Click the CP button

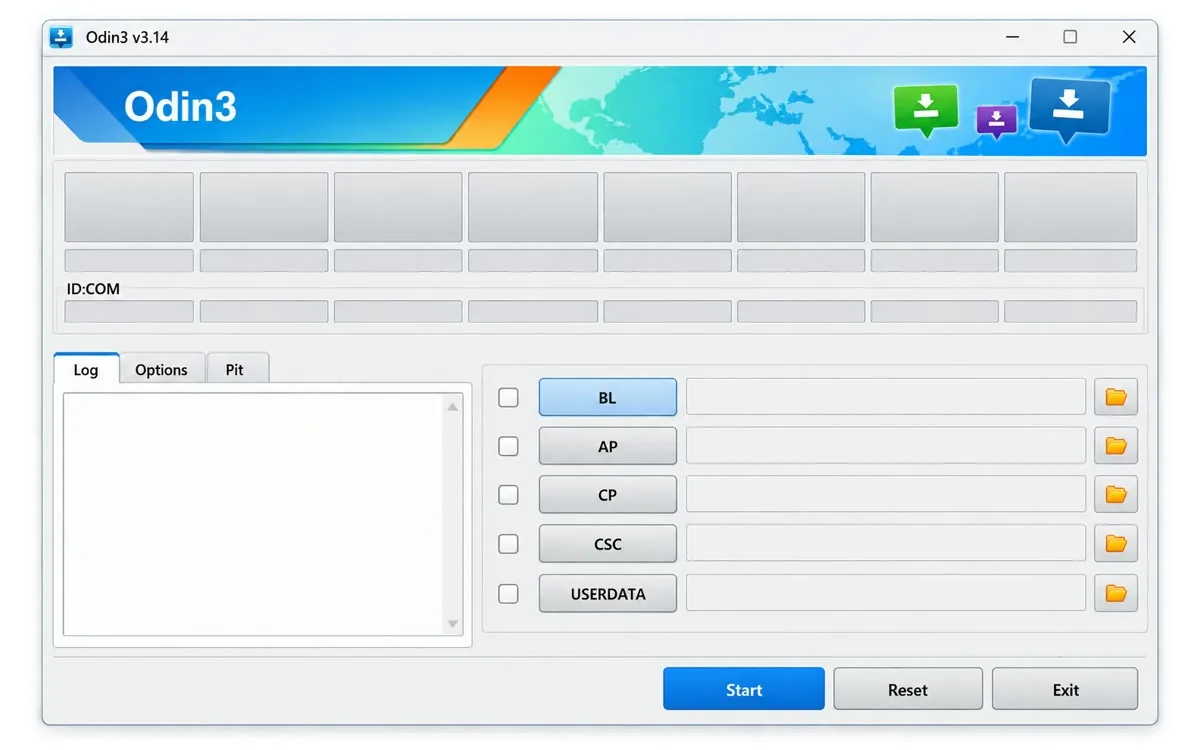coord(608,495)
